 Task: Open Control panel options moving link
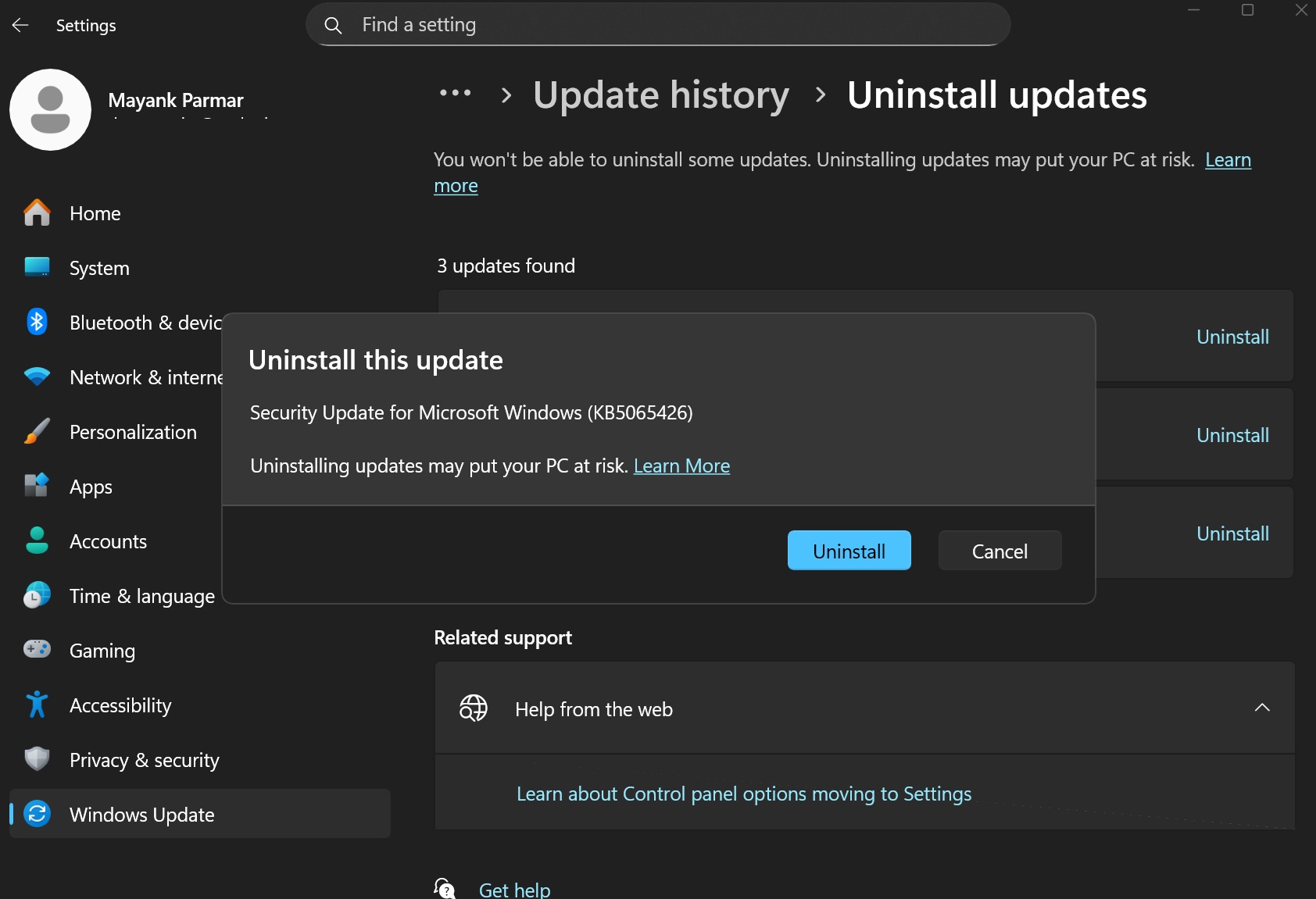tap(743, 794)
